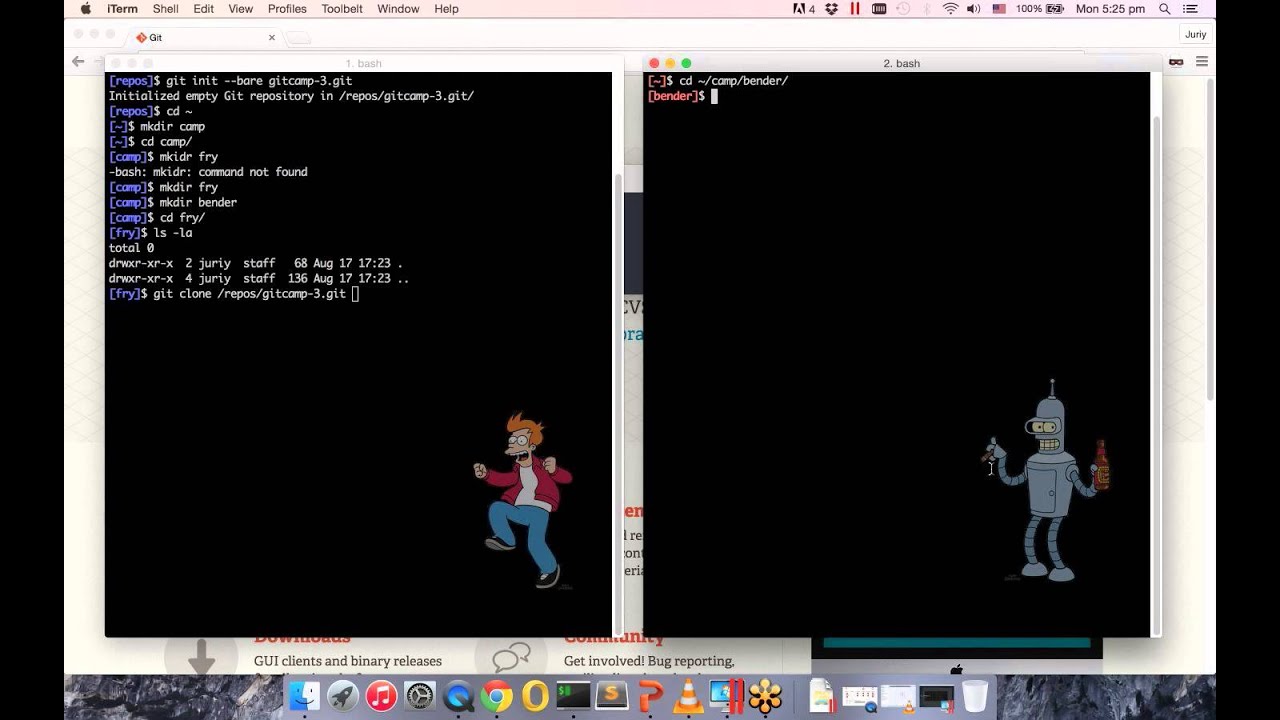Click the Apple menu logo
Screen dimensions: 1280x720
(x=85, y=9)
